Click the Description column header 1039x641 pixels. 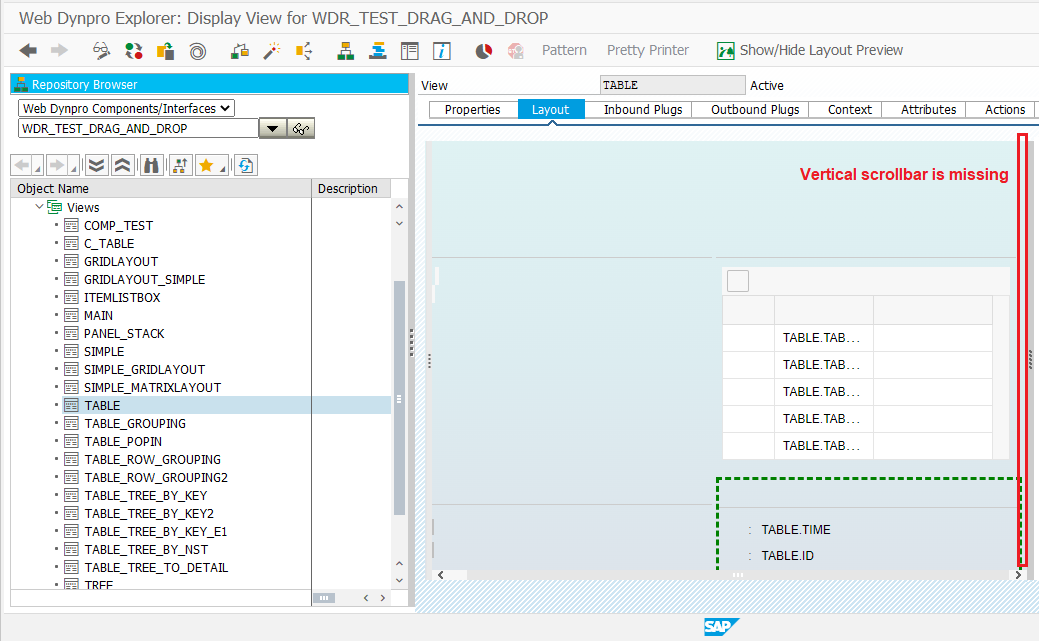(351, 188)
